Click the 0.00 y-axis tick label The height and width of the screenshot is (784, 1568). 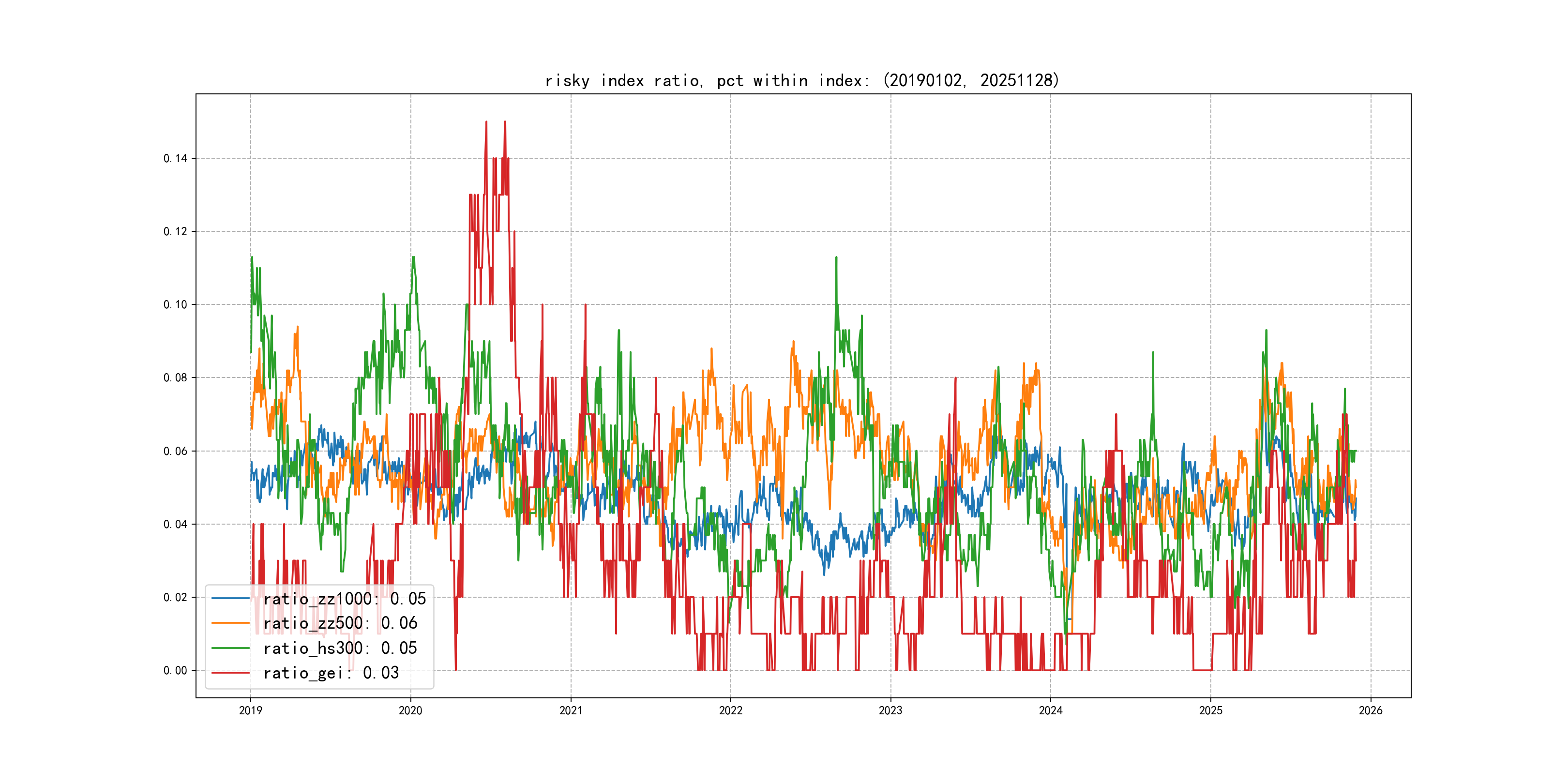coord(175,670)
